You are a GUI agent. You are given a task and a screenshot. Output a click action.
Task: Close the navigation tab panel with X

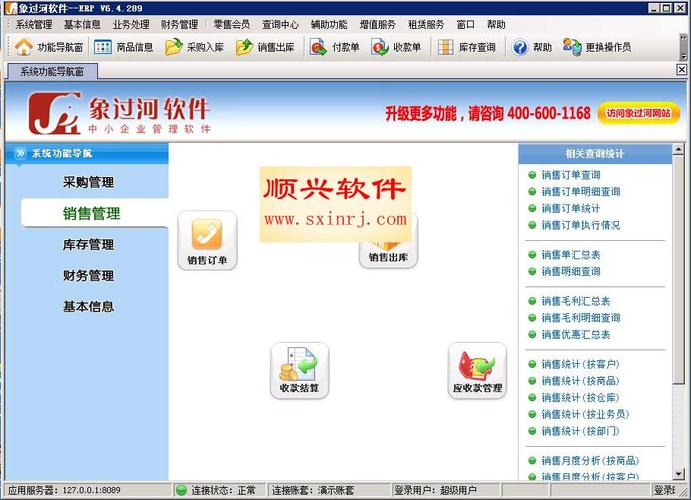(x=681, y=70)
